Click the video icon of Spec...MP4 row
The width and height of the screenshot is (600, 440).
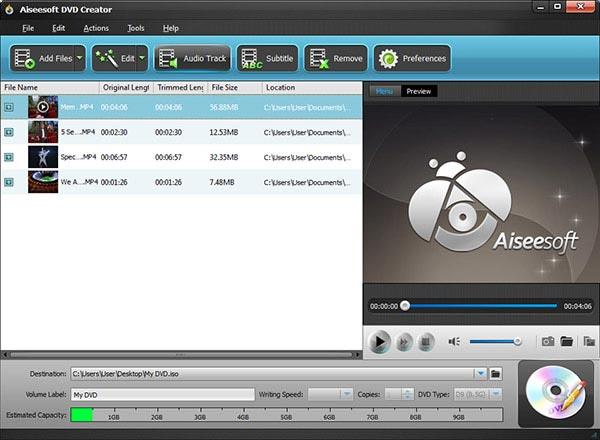click(9, 157)
